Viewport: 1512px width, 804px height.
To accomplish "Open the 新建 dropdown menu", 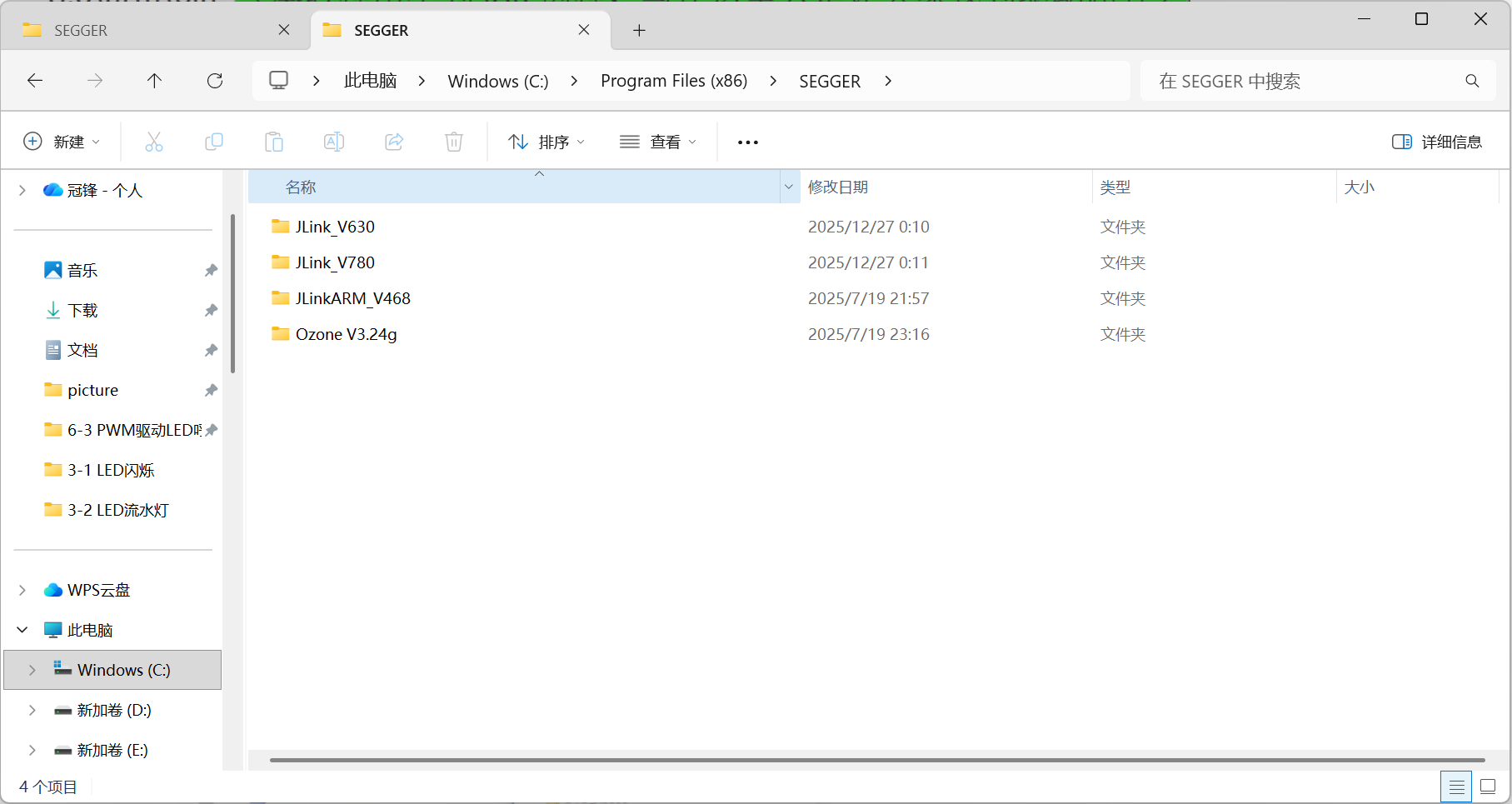I will pyautogui.click(x=62, y=142).
